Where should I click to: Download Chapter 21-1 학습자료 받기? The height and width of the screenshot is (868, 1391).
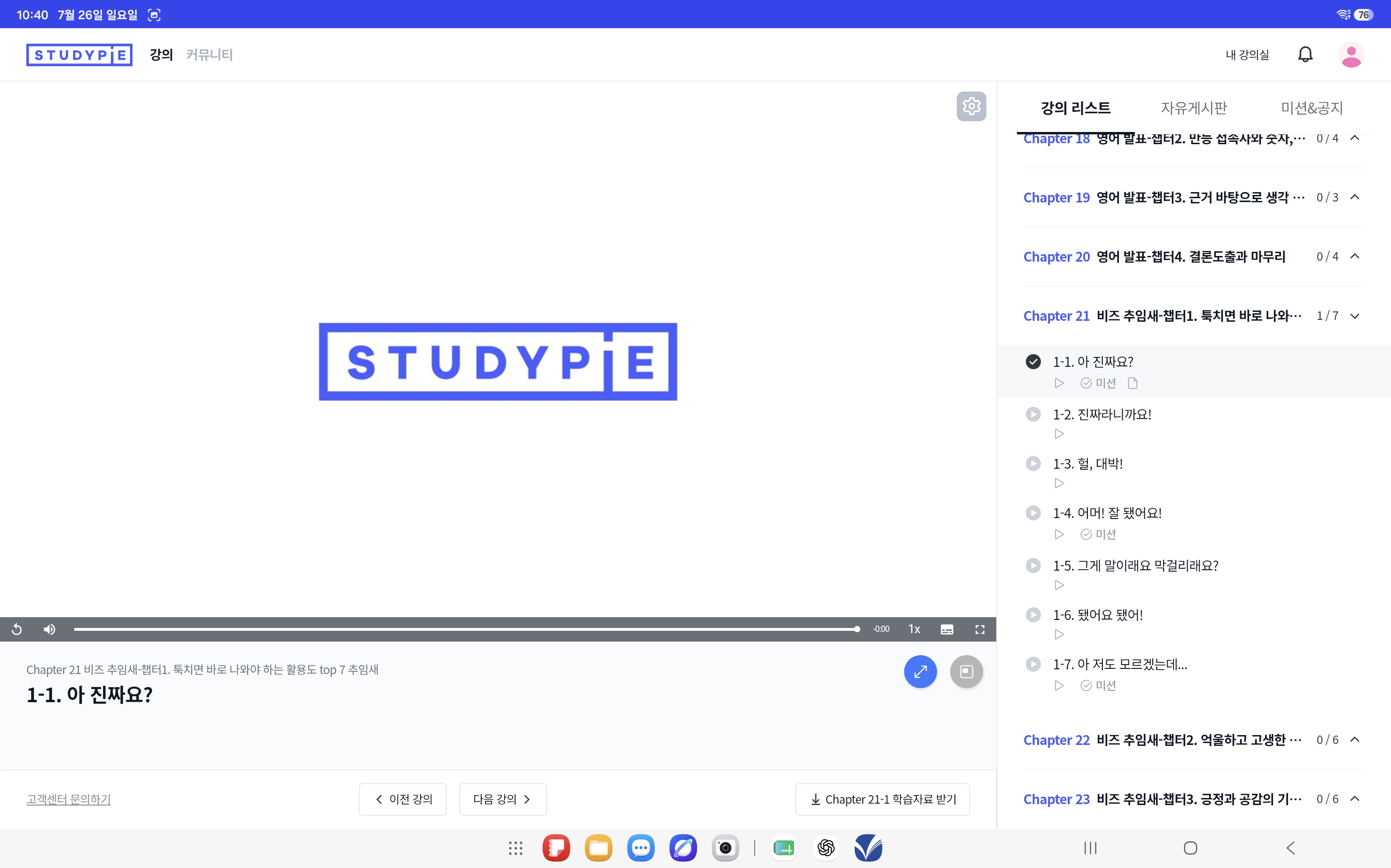coord(882,799)
